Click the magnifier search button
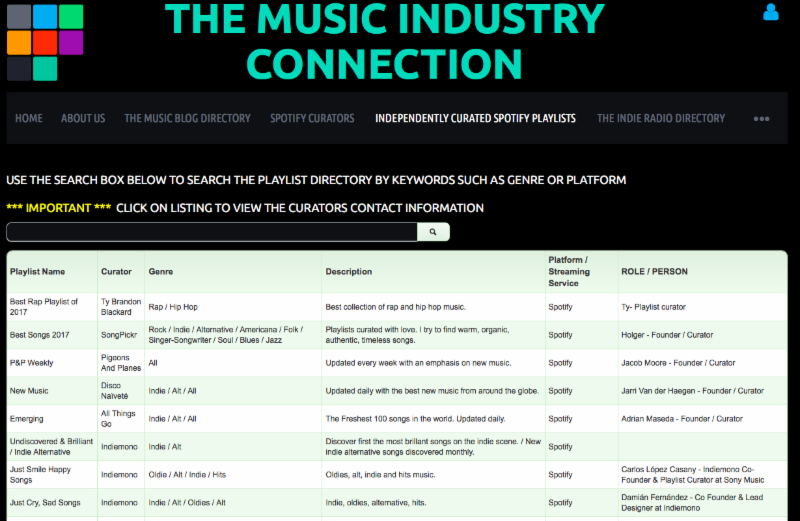Viewport: 800px width, 521px height. 433,232
